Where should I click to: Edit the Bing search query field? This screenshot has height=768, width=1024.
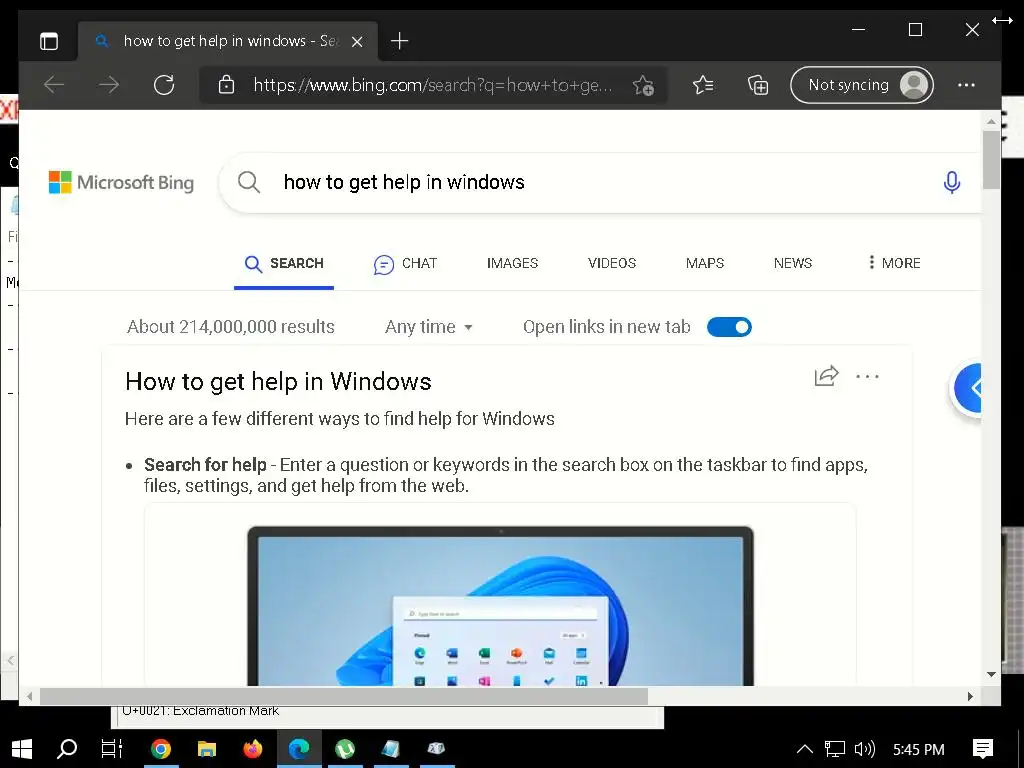(x=601, y=182)
